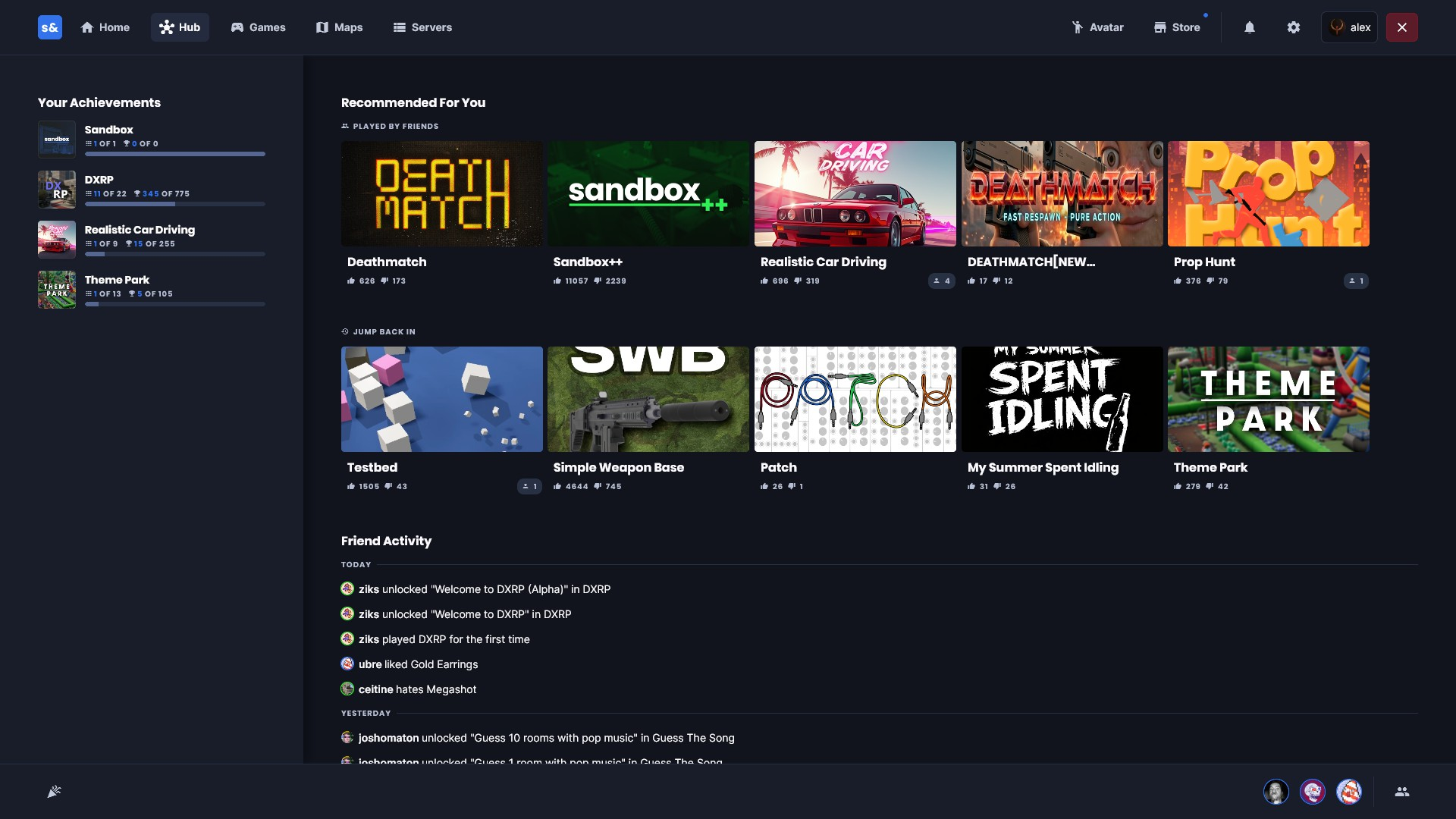Open the Store page
The width and height of the screenshot is (1456, 819).
[x=1177, y=27]
